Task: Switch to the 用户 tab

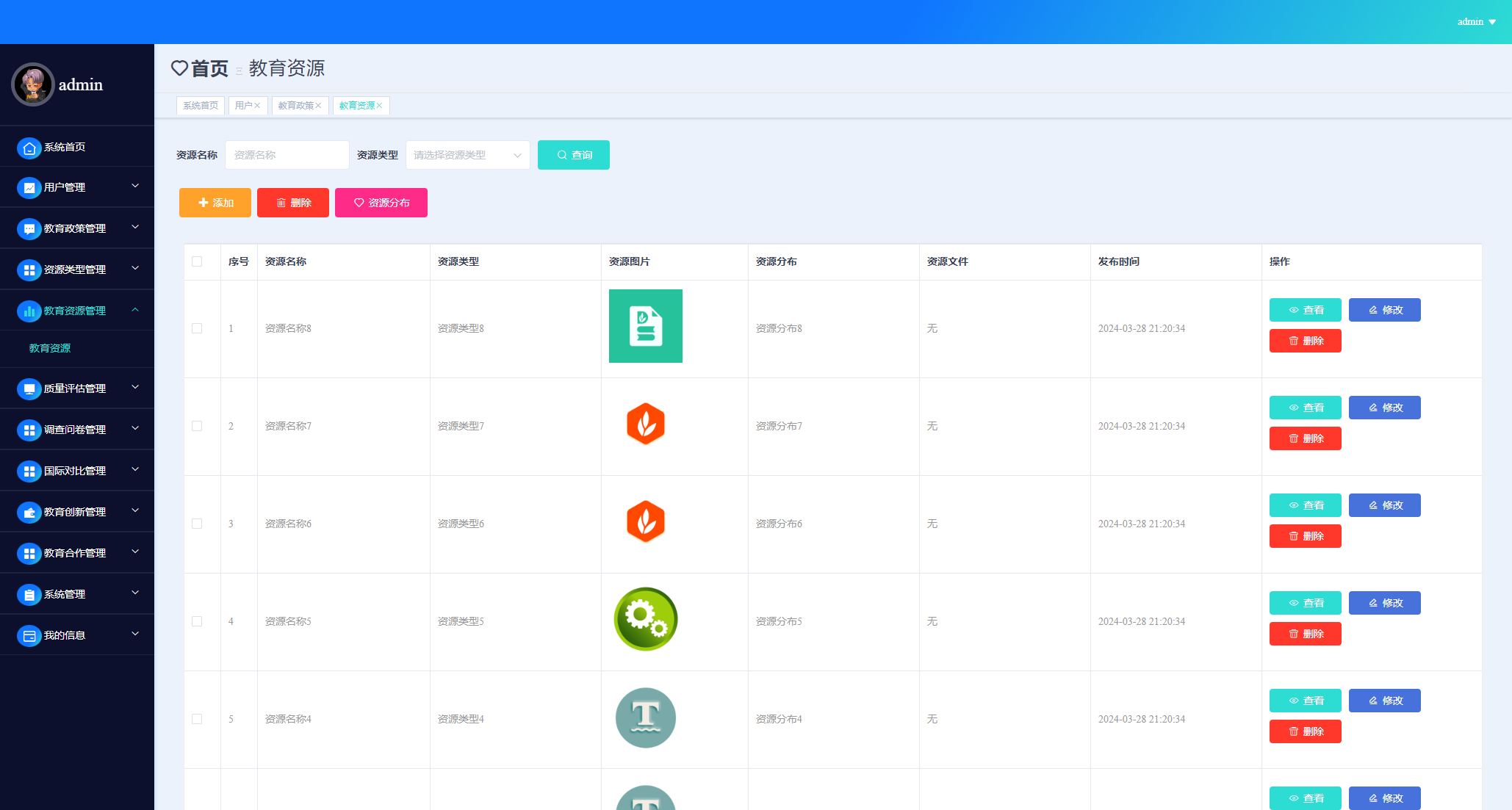Action: point(243,106)
